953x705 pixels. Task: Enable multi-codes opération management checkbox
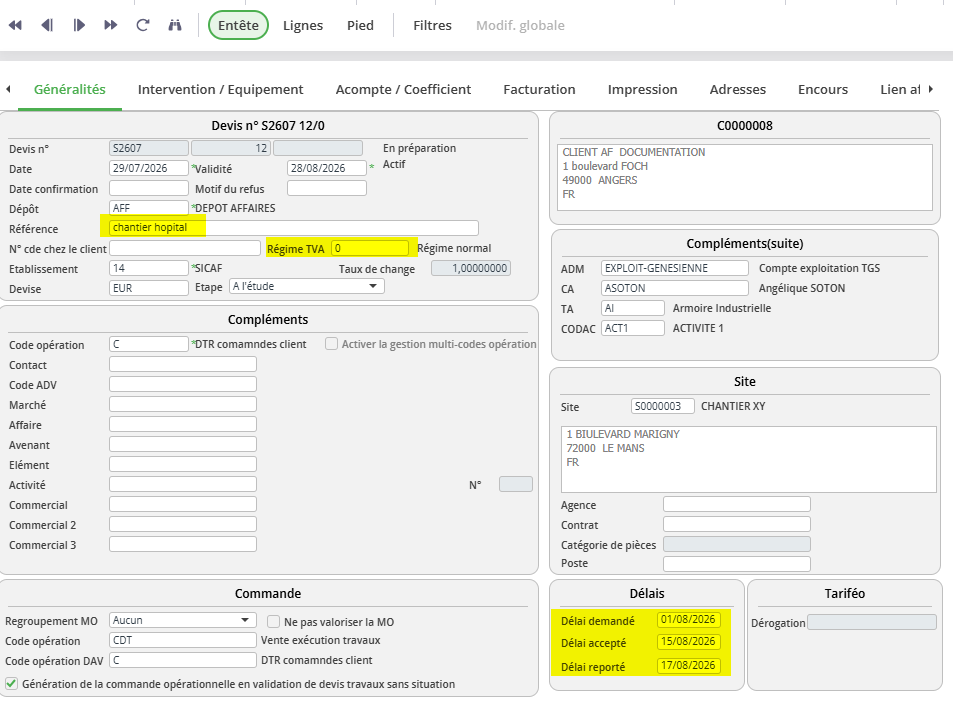[x=331, y=344]
